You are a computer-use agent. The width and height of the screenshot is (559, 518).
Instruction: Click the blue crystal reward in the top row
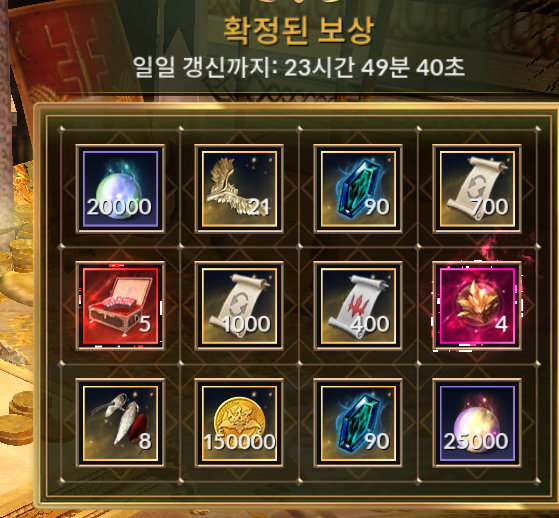(x=358, y=189)
